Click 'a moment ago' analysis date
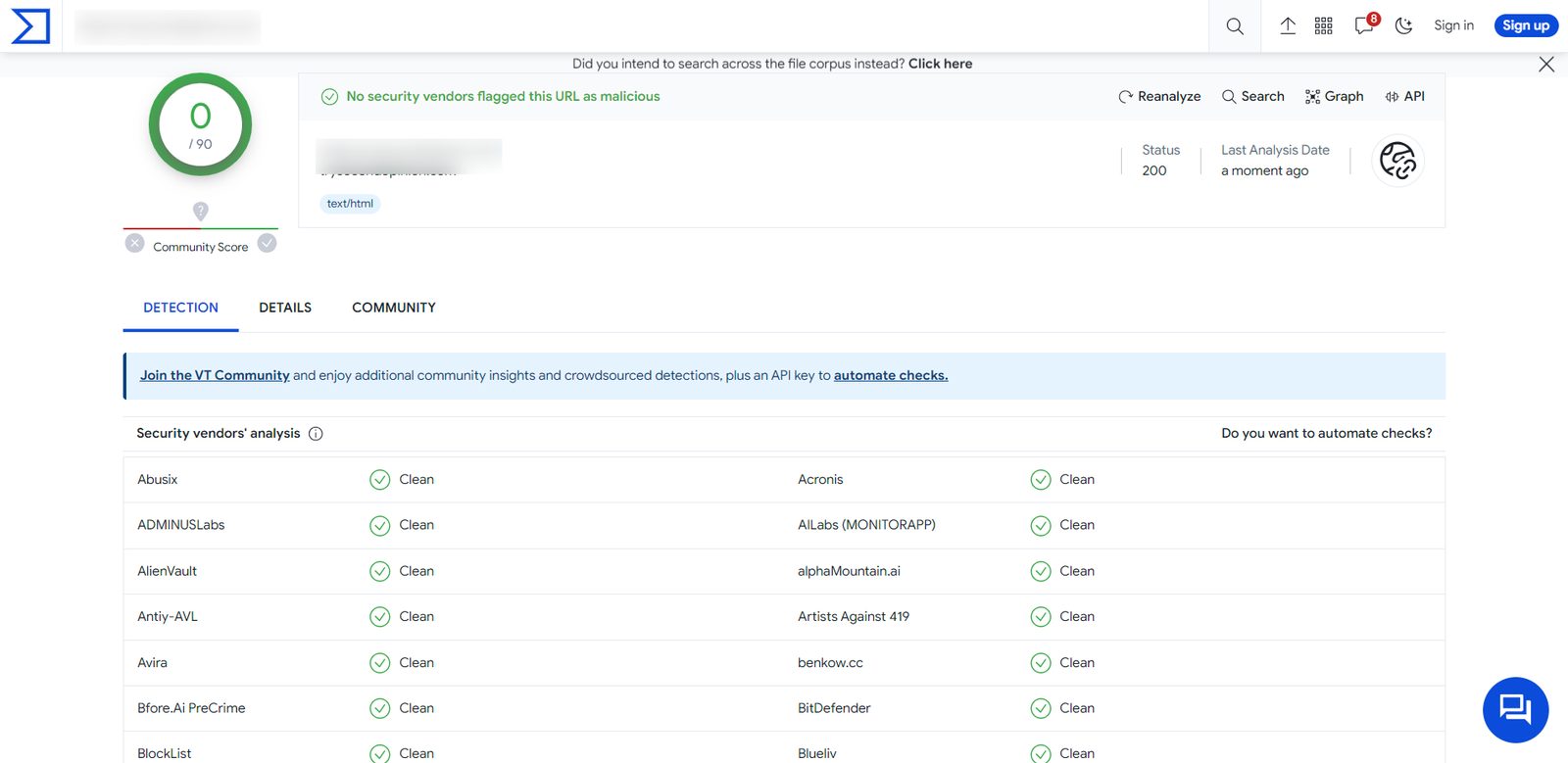1568x763 pixels. (x=1264, y=170)
